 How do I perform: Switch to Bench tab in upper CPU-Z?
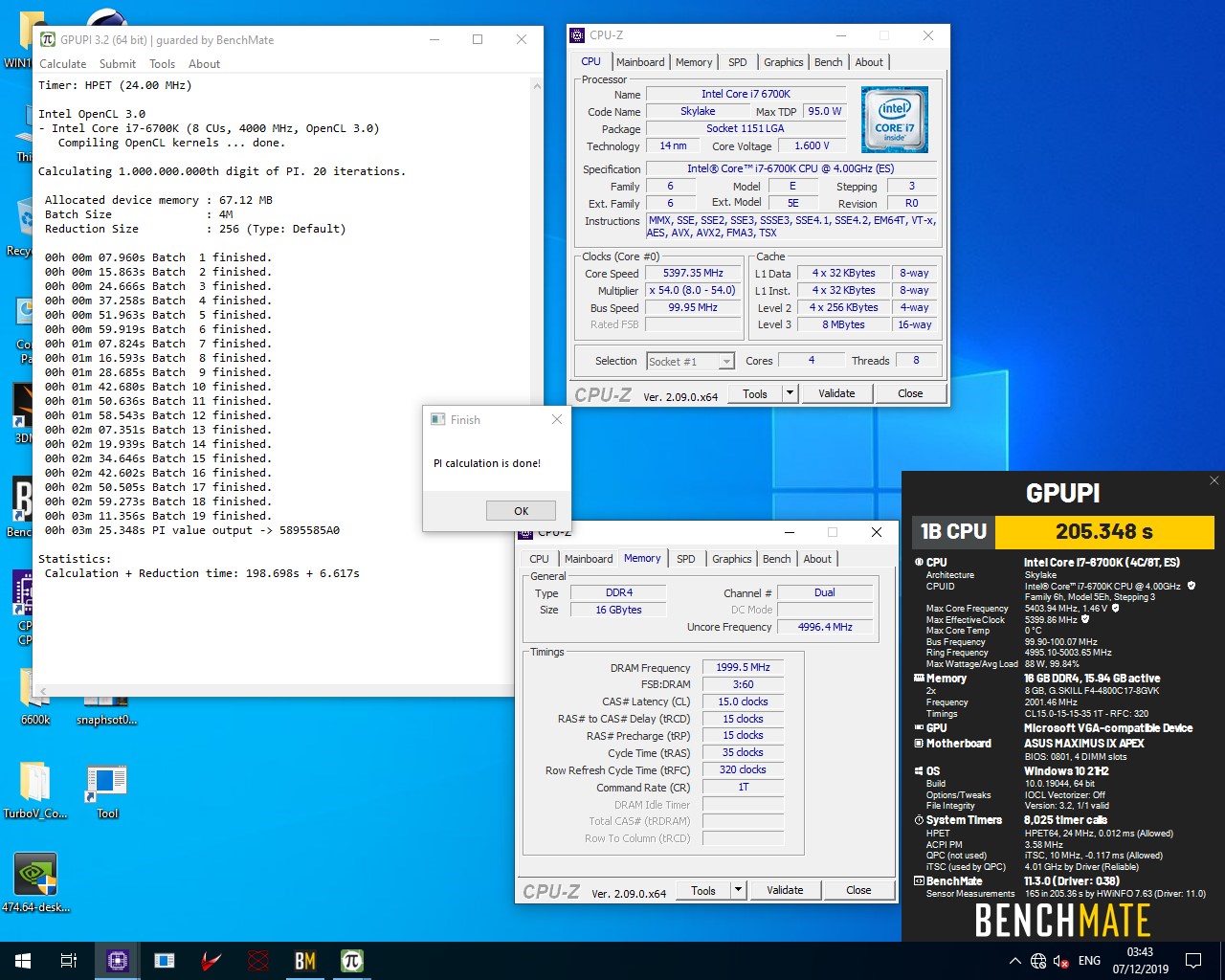829,62
